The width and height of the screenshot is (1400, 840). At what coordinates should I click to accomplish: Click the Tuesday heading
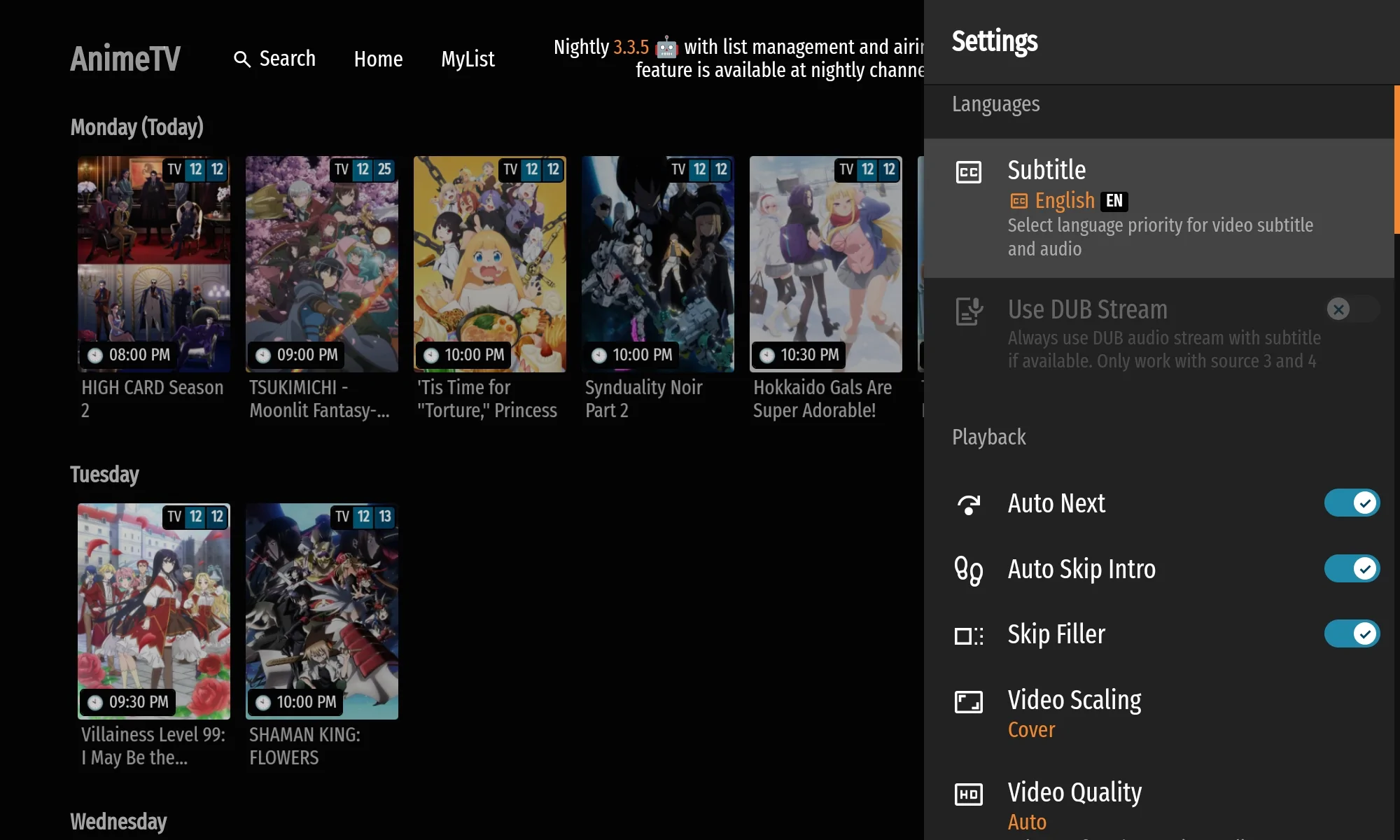104,475
